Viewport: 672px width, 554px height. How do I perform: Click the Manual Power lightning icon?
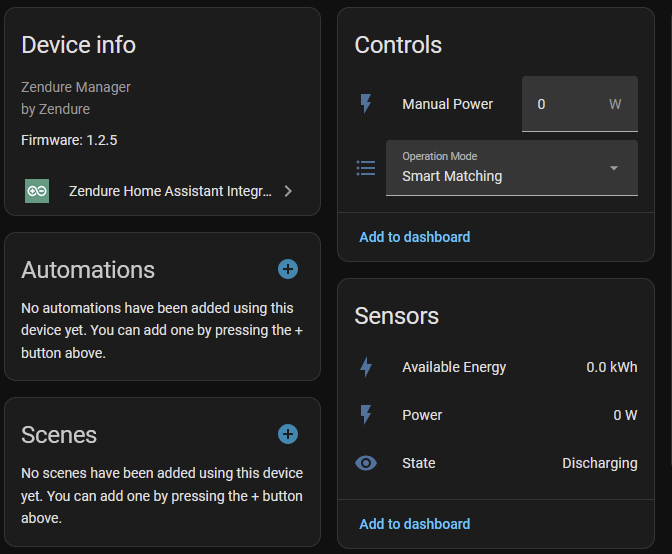366,104
